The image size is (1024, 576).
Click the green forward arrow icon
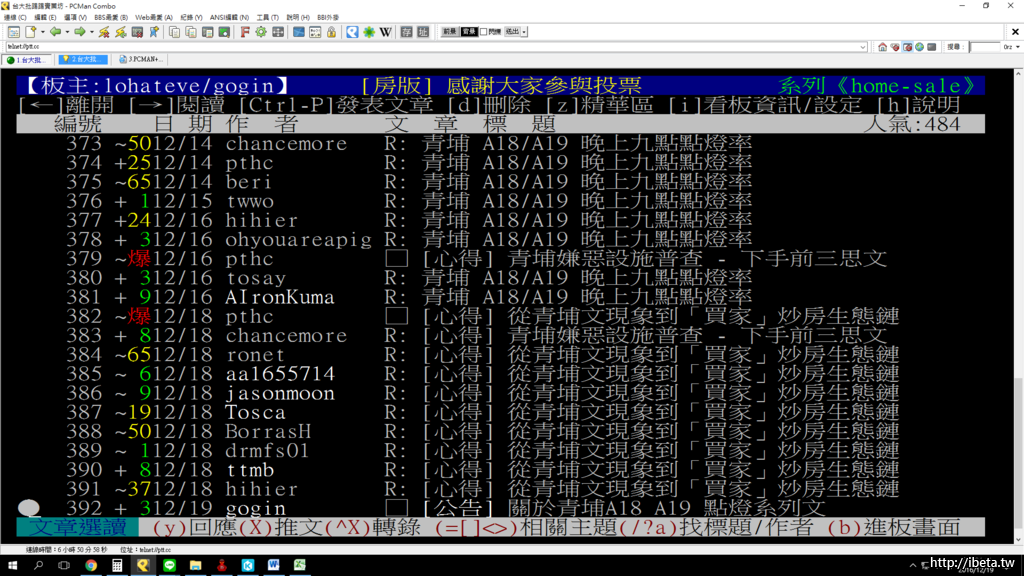(79, 32)
